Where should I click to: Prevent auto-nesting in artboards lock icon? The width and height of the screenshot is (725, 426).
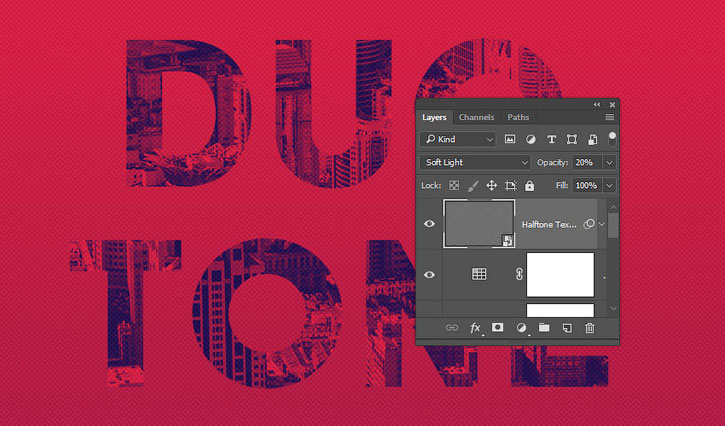pyautogui.click(x=510, y=185)
